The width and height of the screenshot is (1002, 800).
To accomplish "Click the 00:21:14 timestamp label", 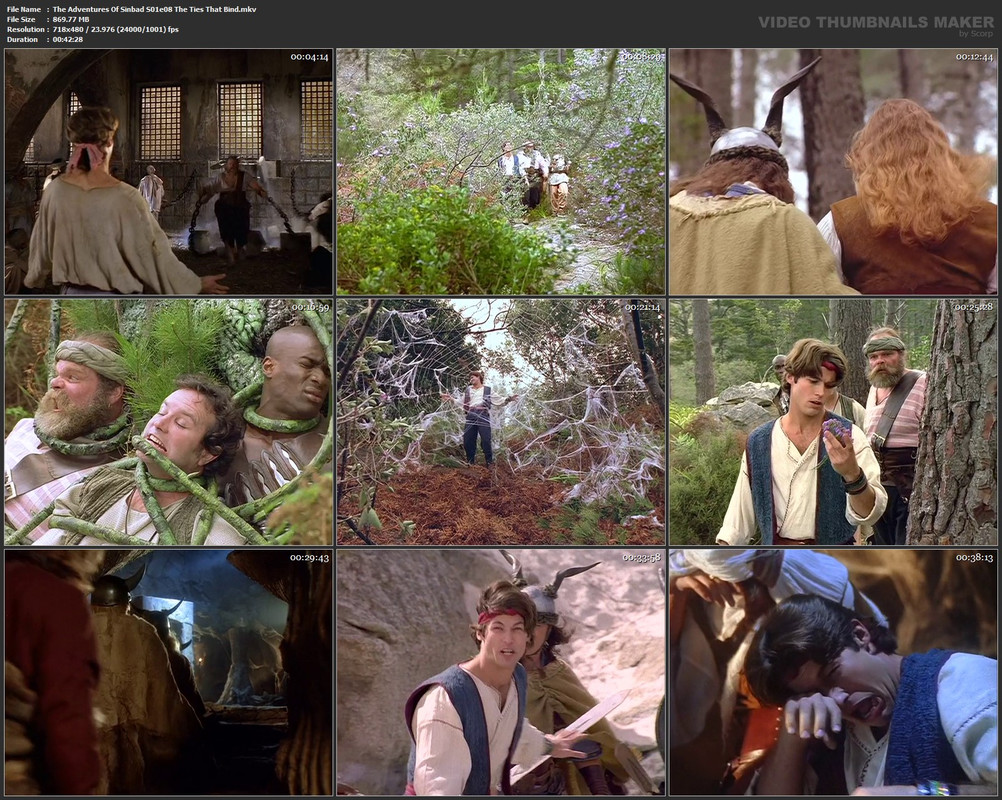I will pos(642,307).
